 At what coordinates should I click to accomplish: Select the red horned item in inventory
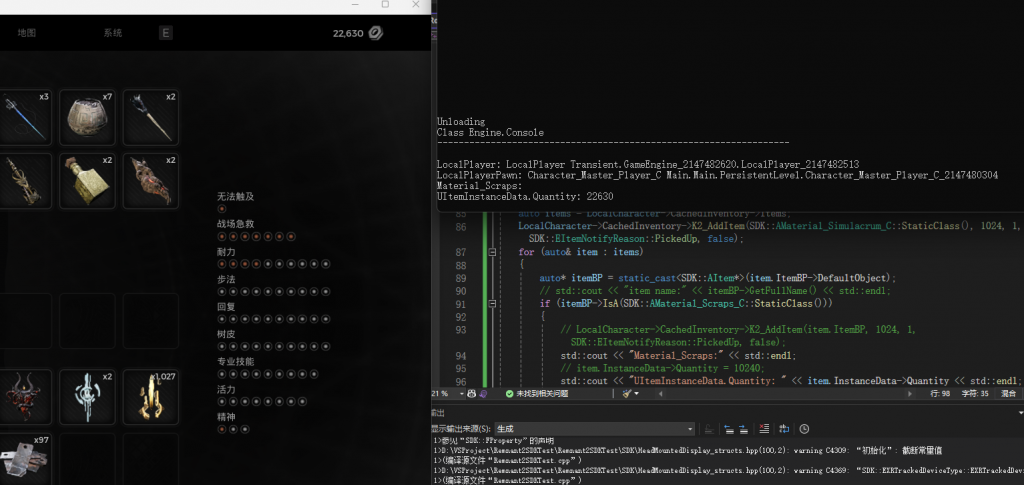(x=24, y=398)
